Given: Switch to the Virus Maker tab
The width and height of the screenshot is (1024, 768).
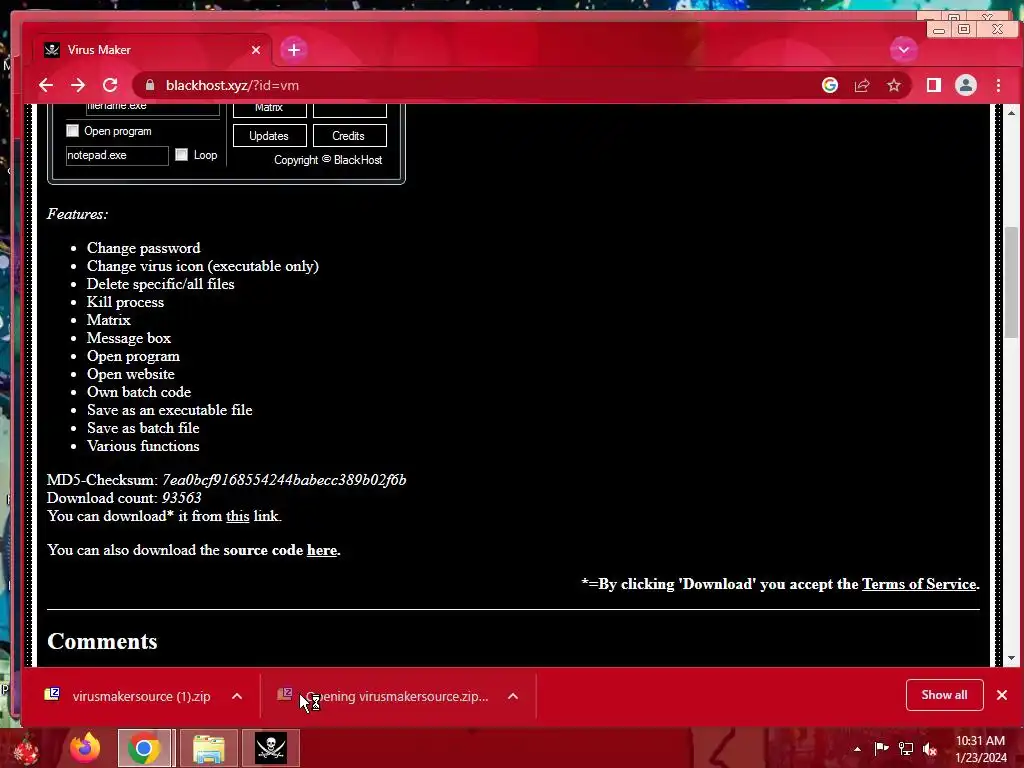Looking at the screenshot, I should click(x=152, y=50).
